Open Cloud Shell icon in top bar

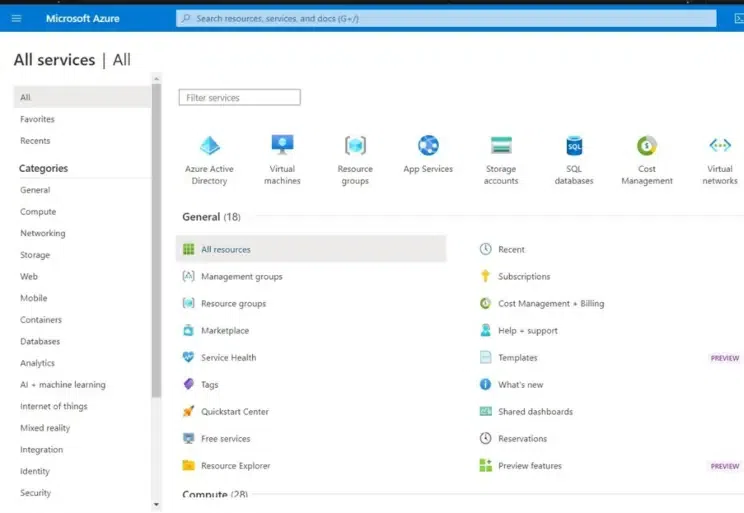click(x=739, y=19)
